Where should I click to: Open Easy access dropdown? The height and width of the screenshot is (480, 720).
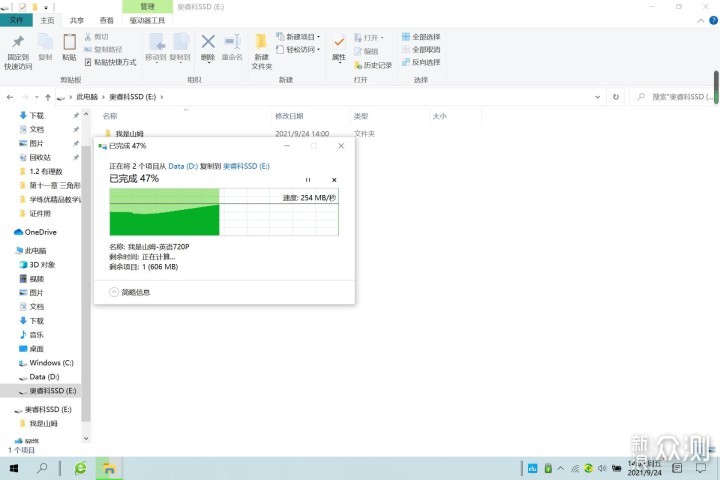point(298,49)
